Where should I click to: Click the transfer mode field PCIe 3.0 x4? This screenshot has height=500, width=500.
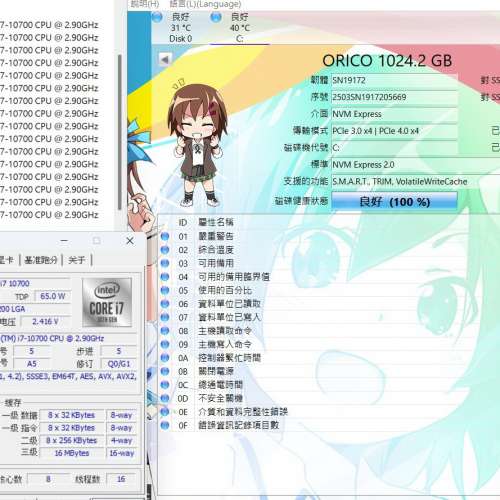394,131
